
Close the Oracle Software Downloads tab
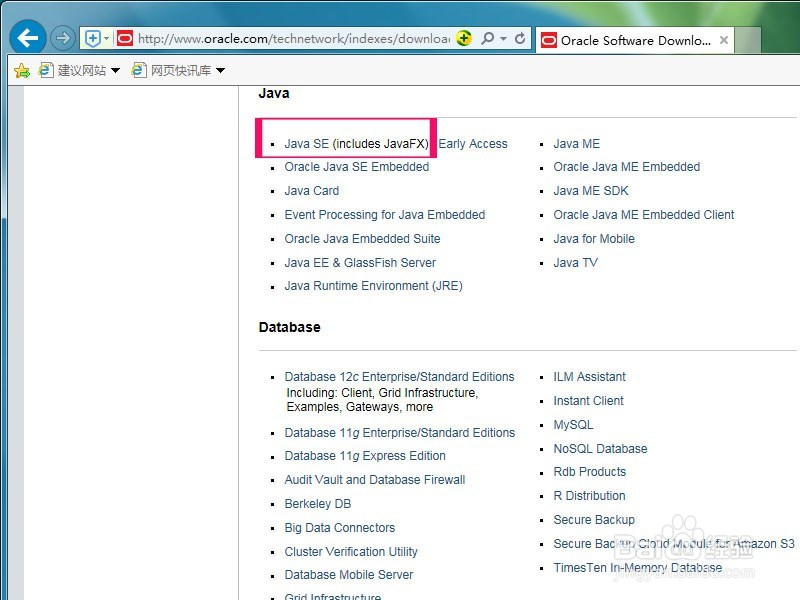723,40
